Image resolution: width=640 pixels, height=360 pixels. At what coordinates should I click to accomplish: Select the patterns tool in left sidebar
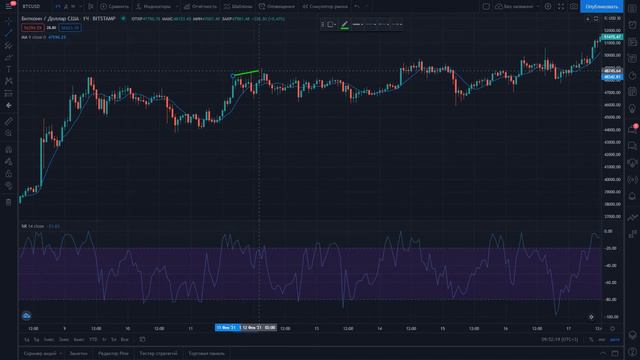click(x=9, y=81)
